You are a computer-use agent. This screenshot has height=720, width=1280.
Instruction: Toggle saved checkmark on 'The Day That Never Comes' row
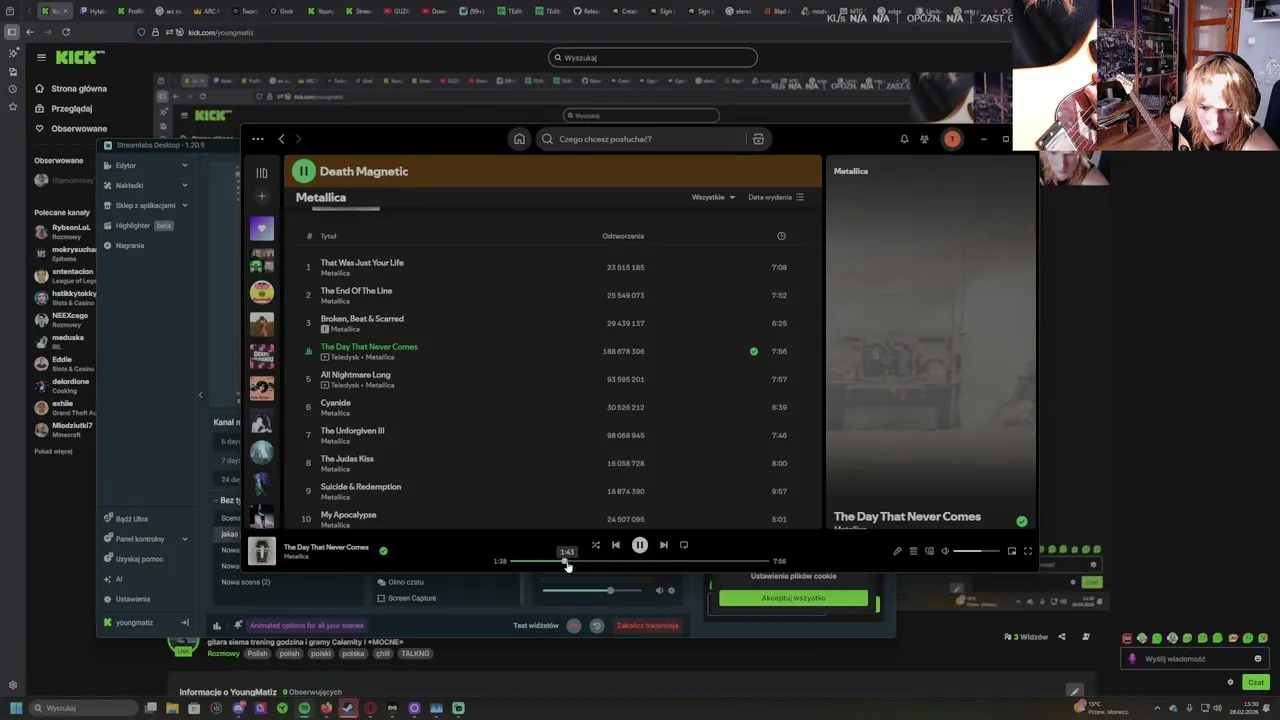pyautogui.click(x=754, y=351)
